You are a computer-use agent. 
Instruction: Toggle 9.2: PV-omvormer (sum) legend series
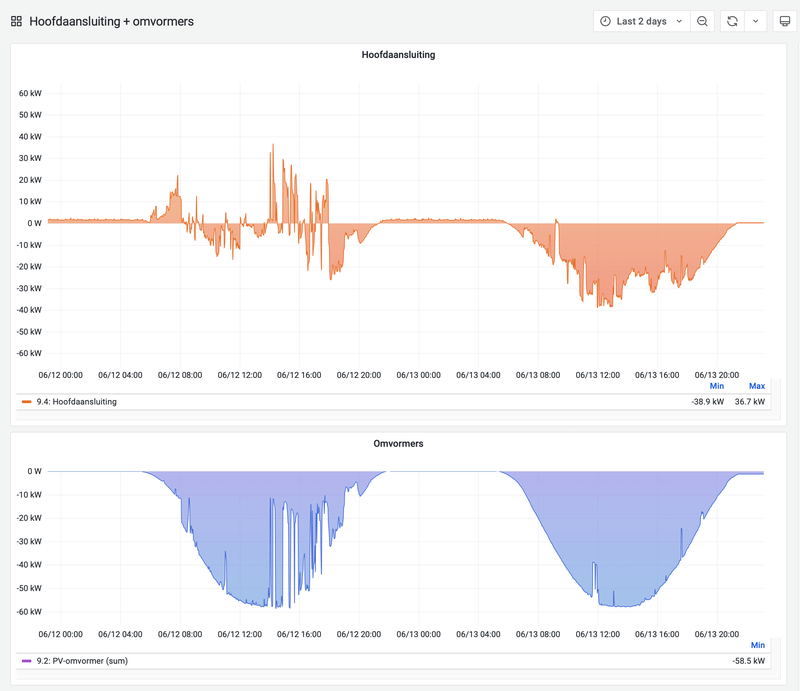[x=82, y=661]
